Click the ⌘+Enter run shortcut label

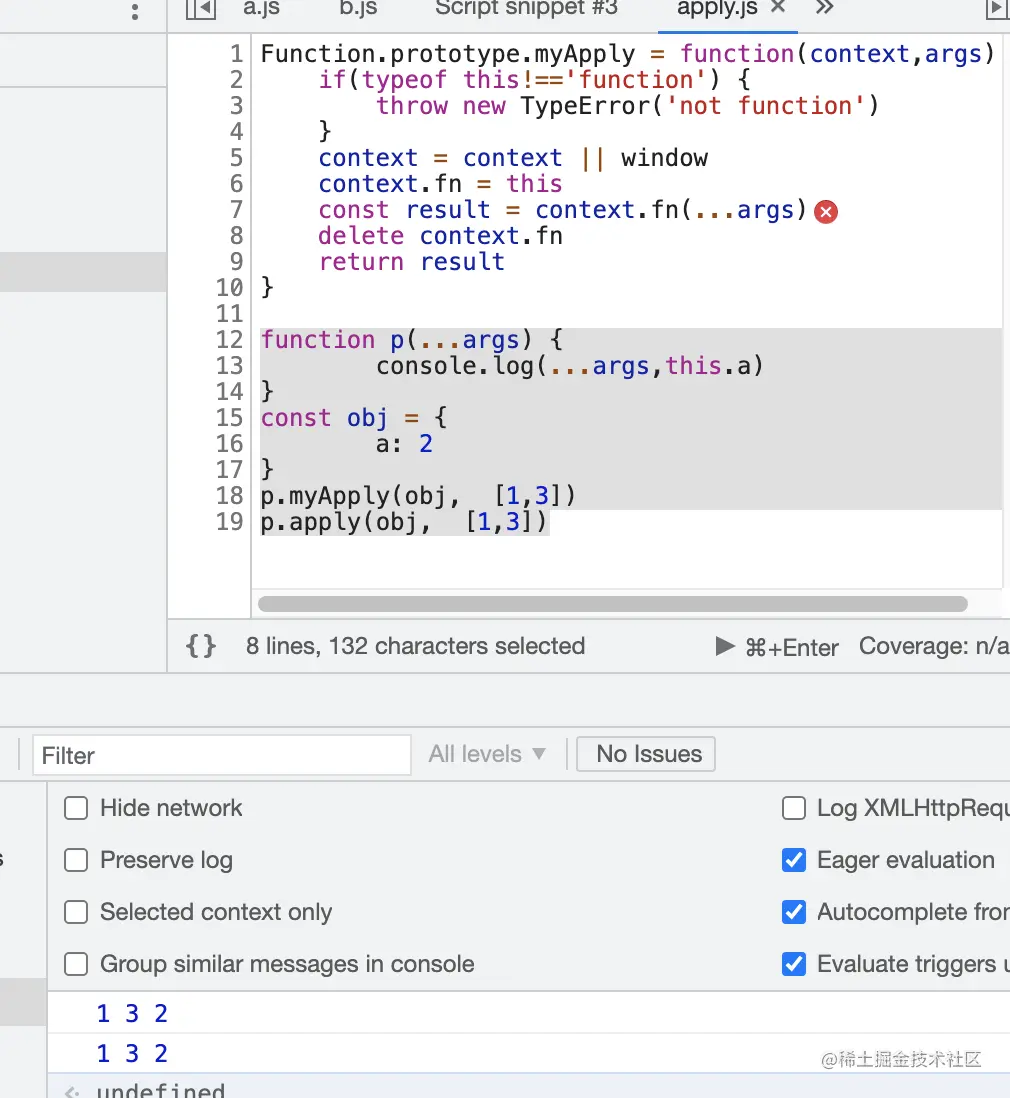792,648
